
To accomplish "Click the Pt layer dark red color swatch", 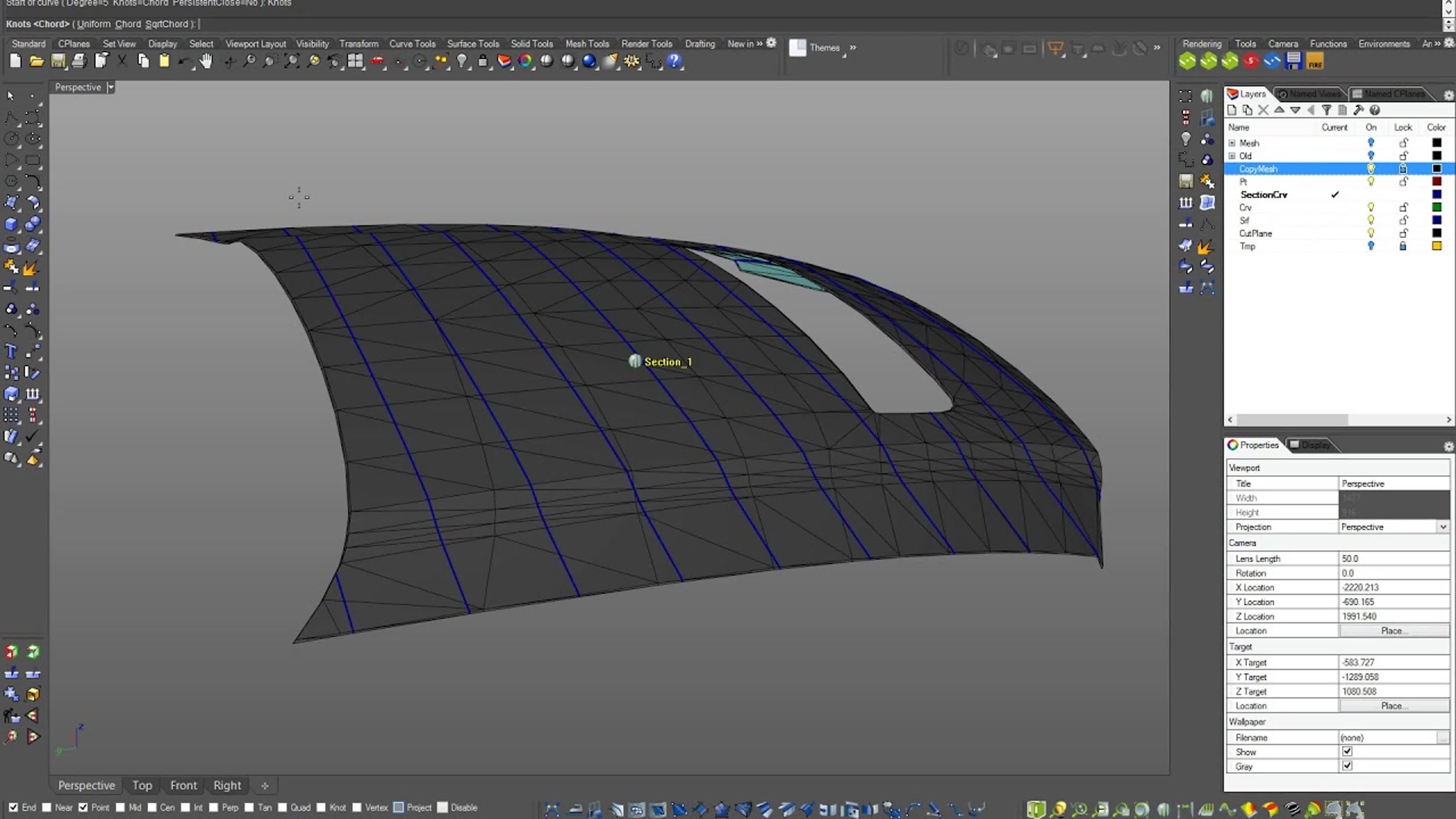I will point(1437,181).
